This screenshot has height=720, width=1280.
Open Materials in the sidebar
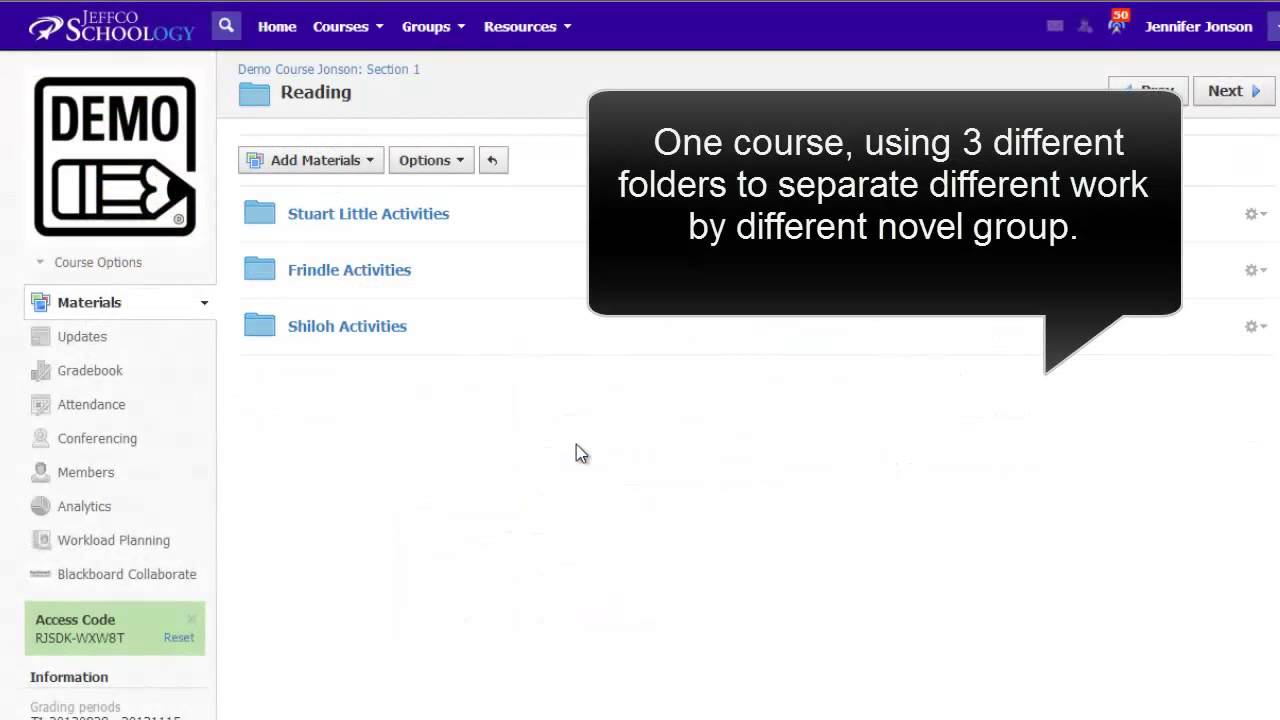[x=119, y=302]
